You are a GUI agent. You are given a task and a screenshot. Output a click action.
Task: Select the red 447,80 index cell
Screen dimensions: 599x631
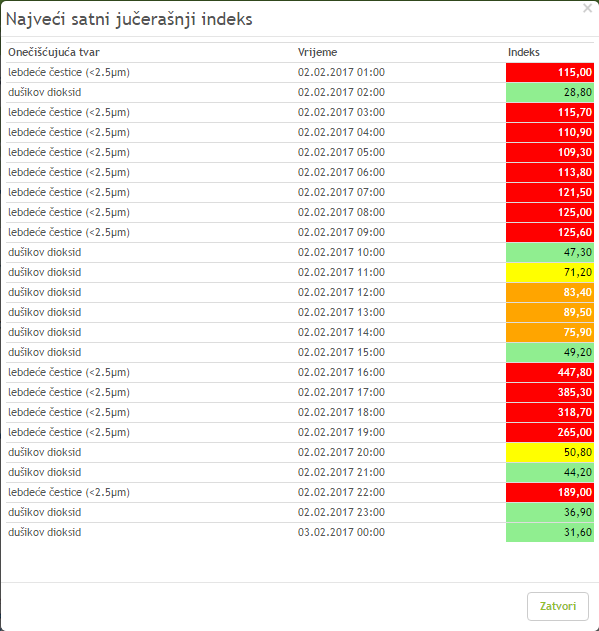click(550, 372)
